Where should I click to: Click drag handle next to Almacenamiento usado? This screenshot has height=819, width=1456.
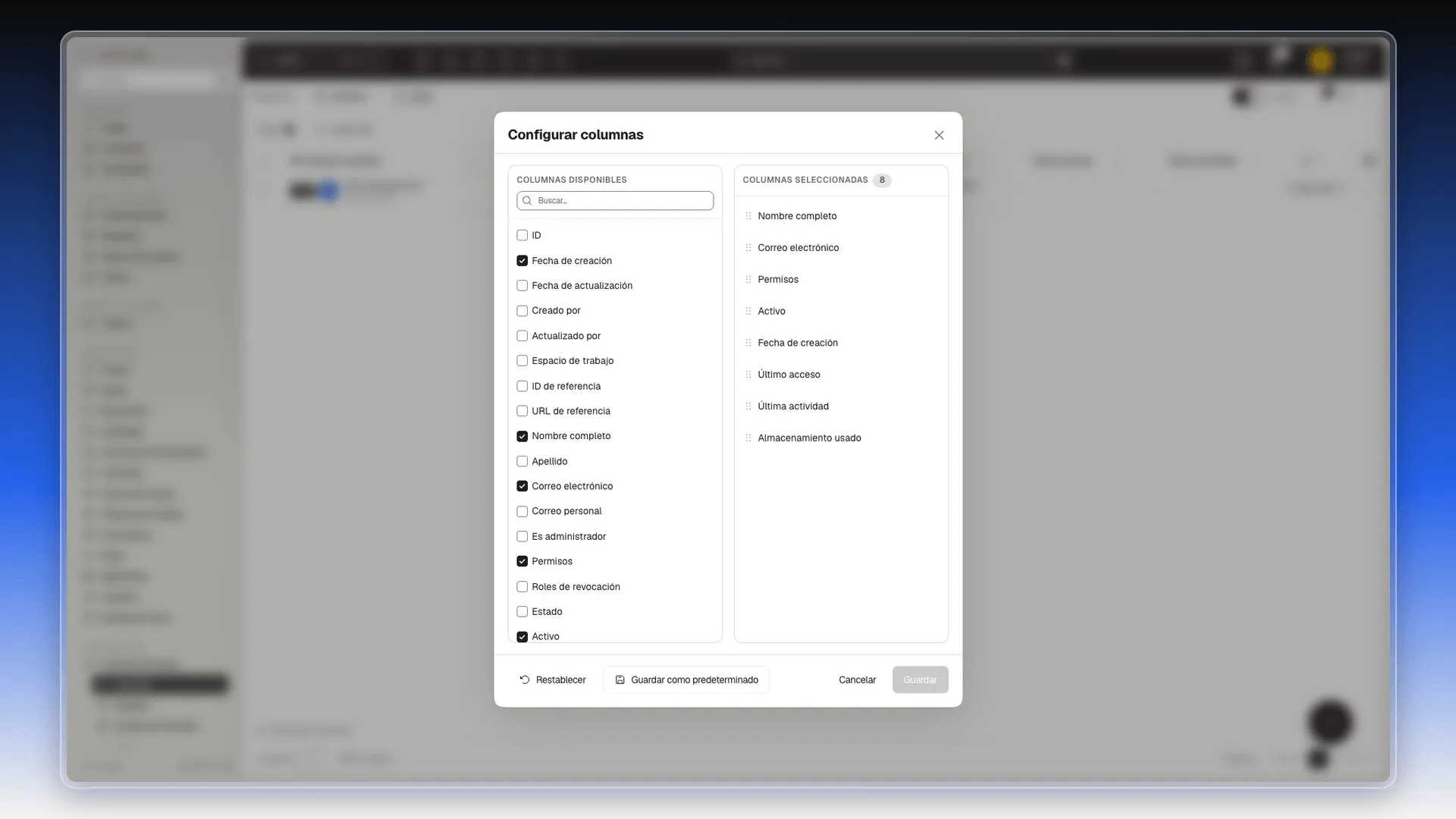748,438
